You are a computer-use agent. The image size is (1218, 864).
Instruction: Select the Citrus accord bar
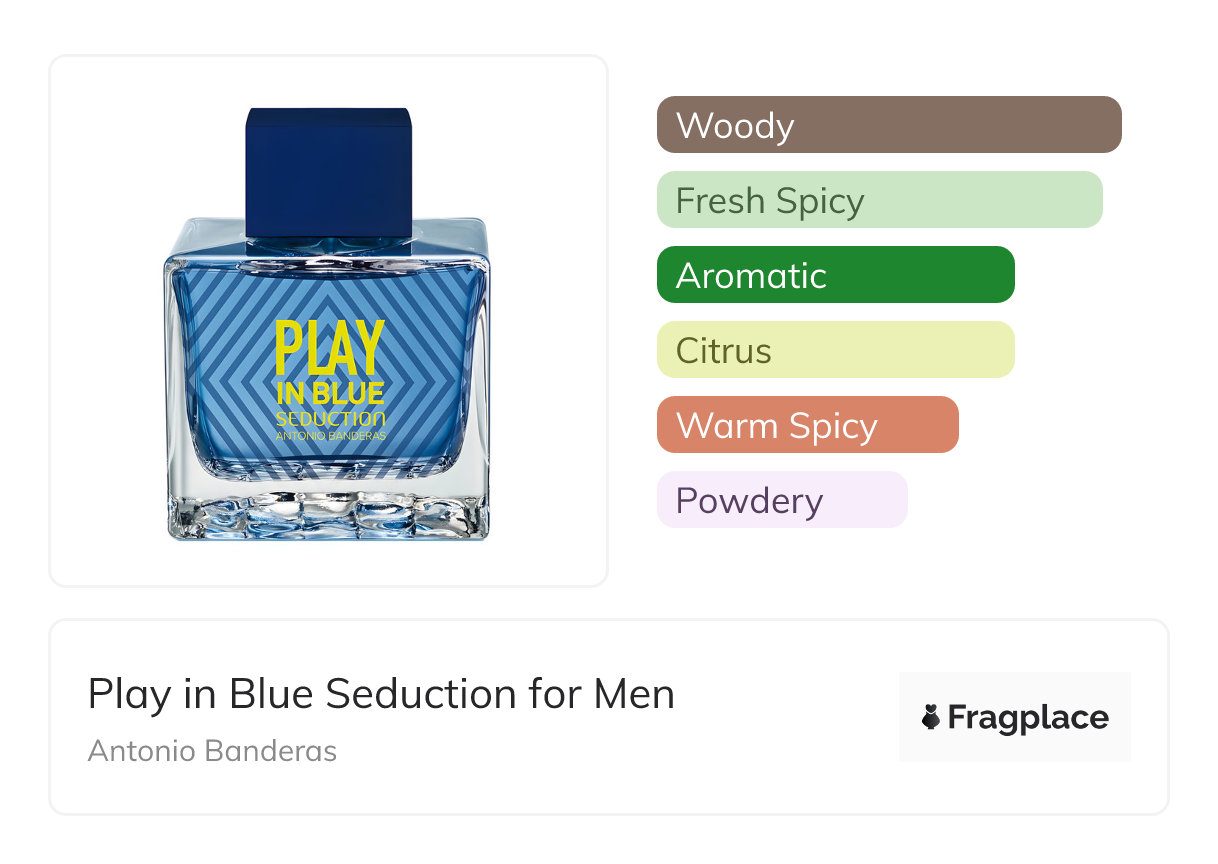coord(836,350)
